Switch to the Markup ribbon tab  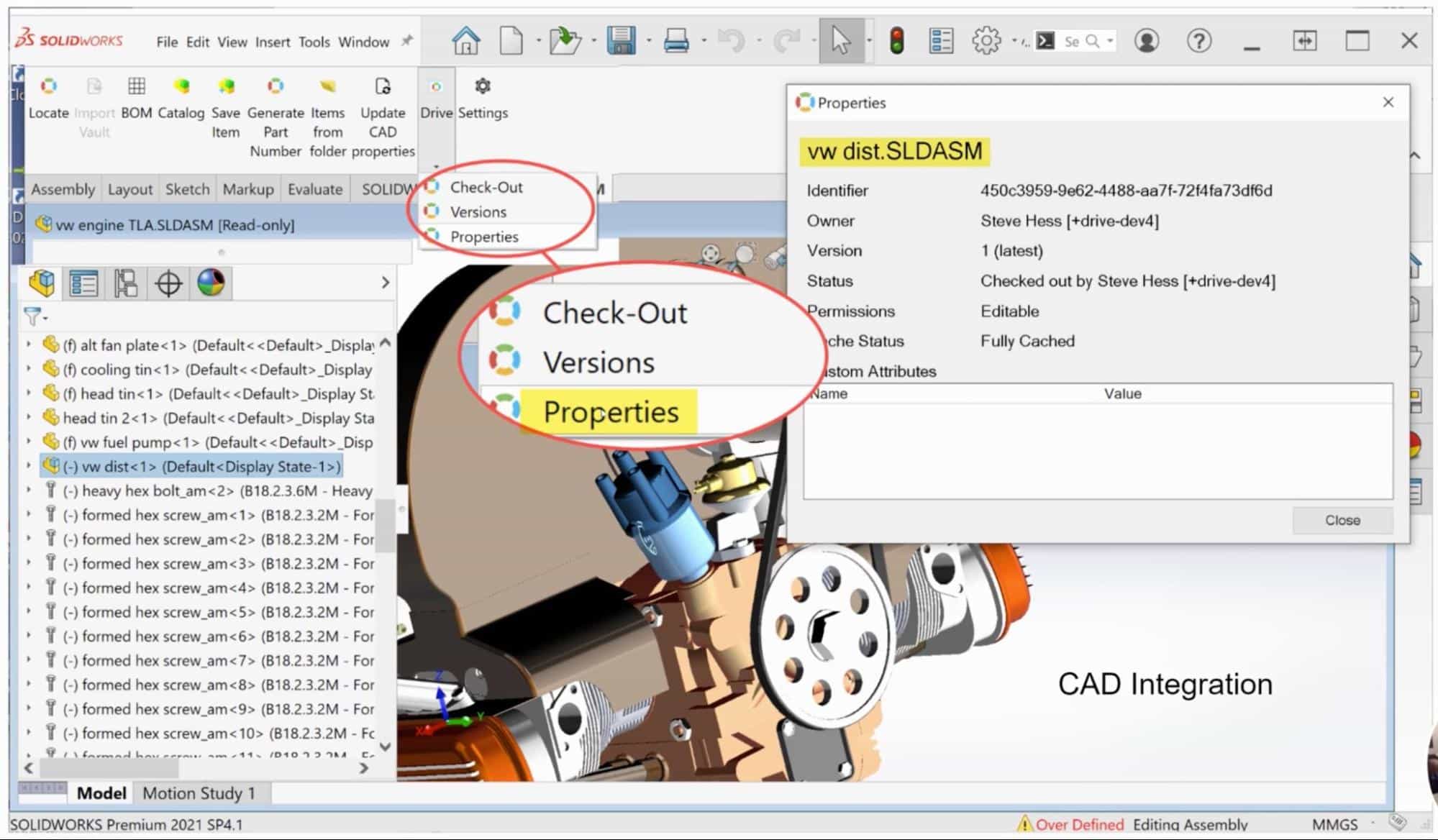click(x=248, y=189)
